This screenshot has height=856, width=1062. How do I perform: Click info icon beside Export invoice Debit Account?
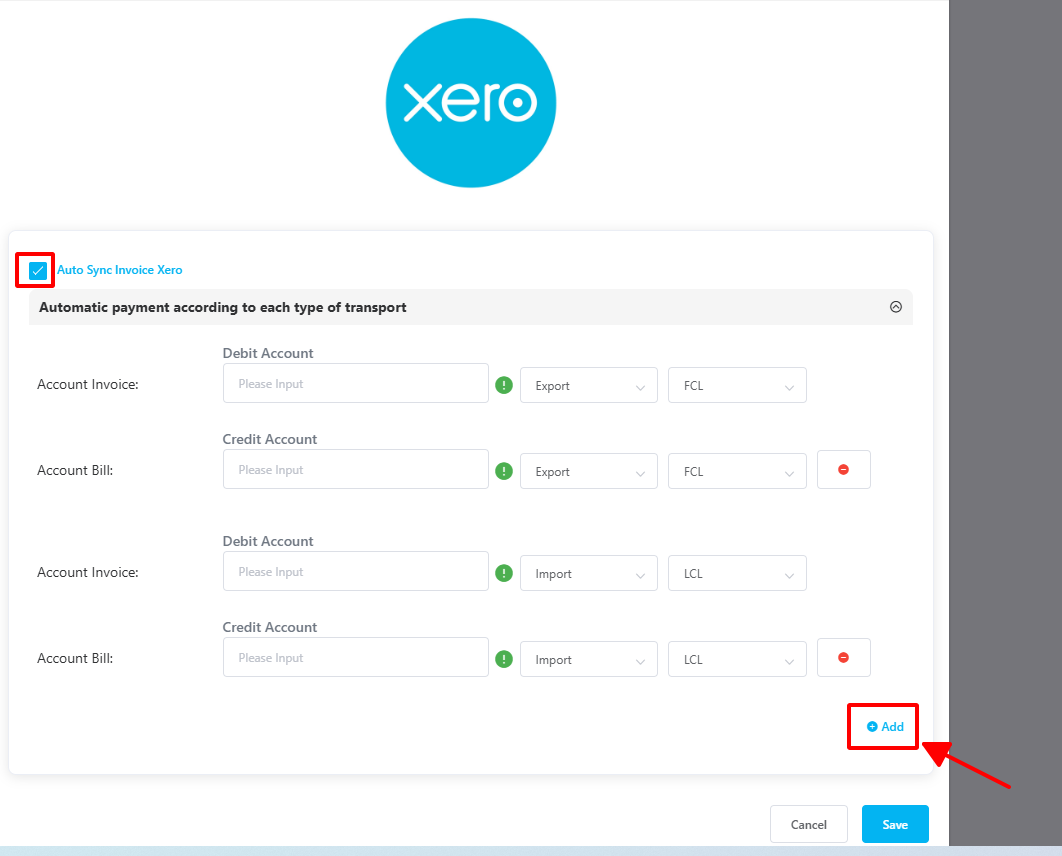pyautogui.click(x=504, y=385)
